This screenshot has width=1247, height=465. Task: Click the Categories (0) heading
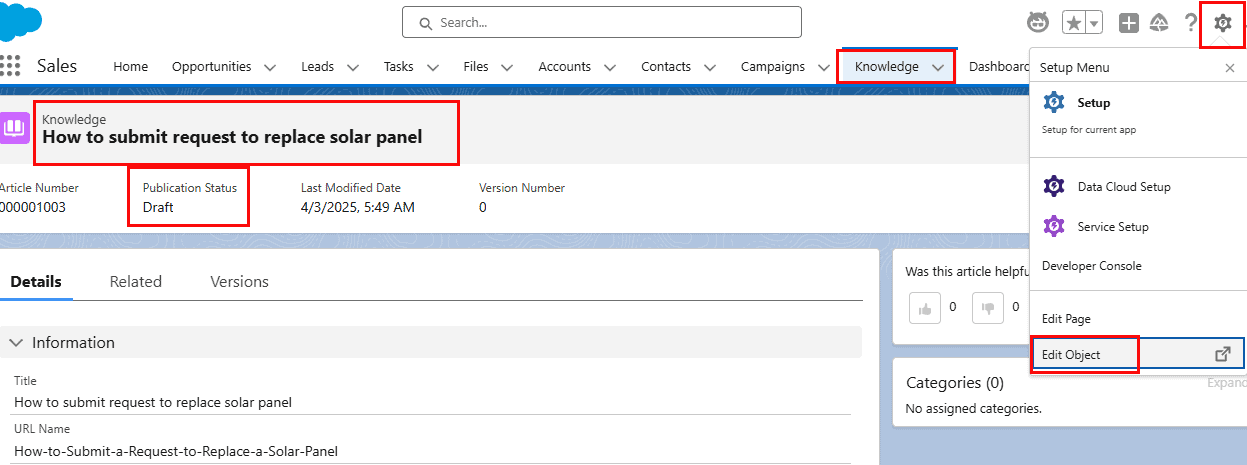955,382
